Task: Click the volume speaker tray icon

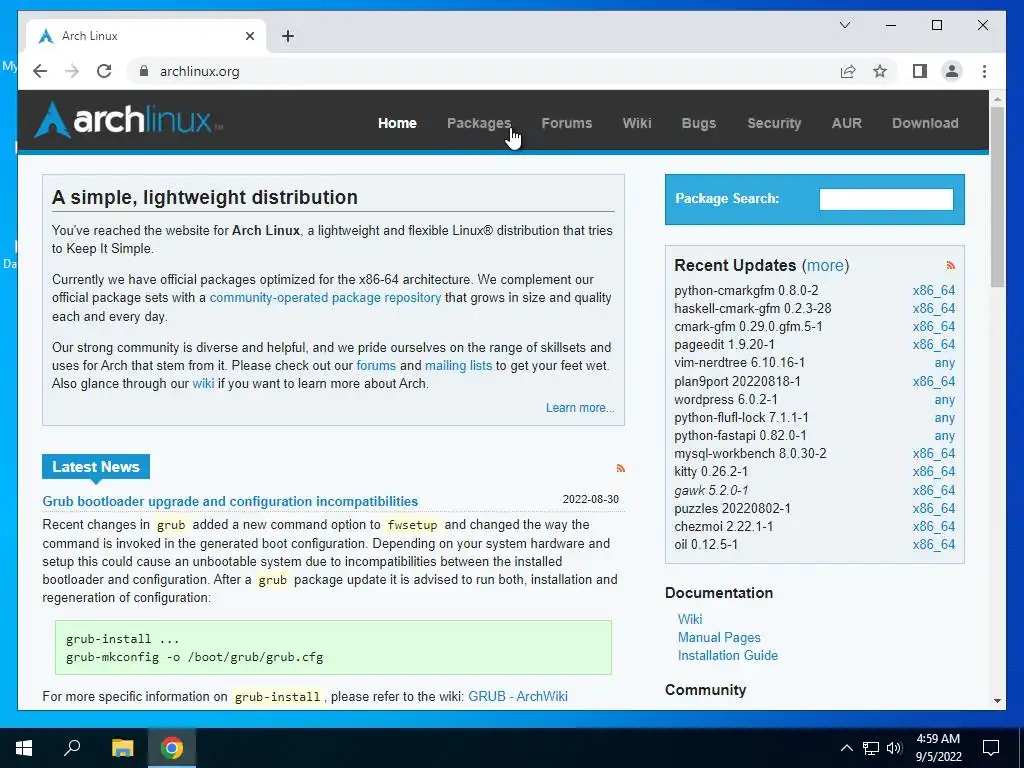Action: [x=894, y=748]
